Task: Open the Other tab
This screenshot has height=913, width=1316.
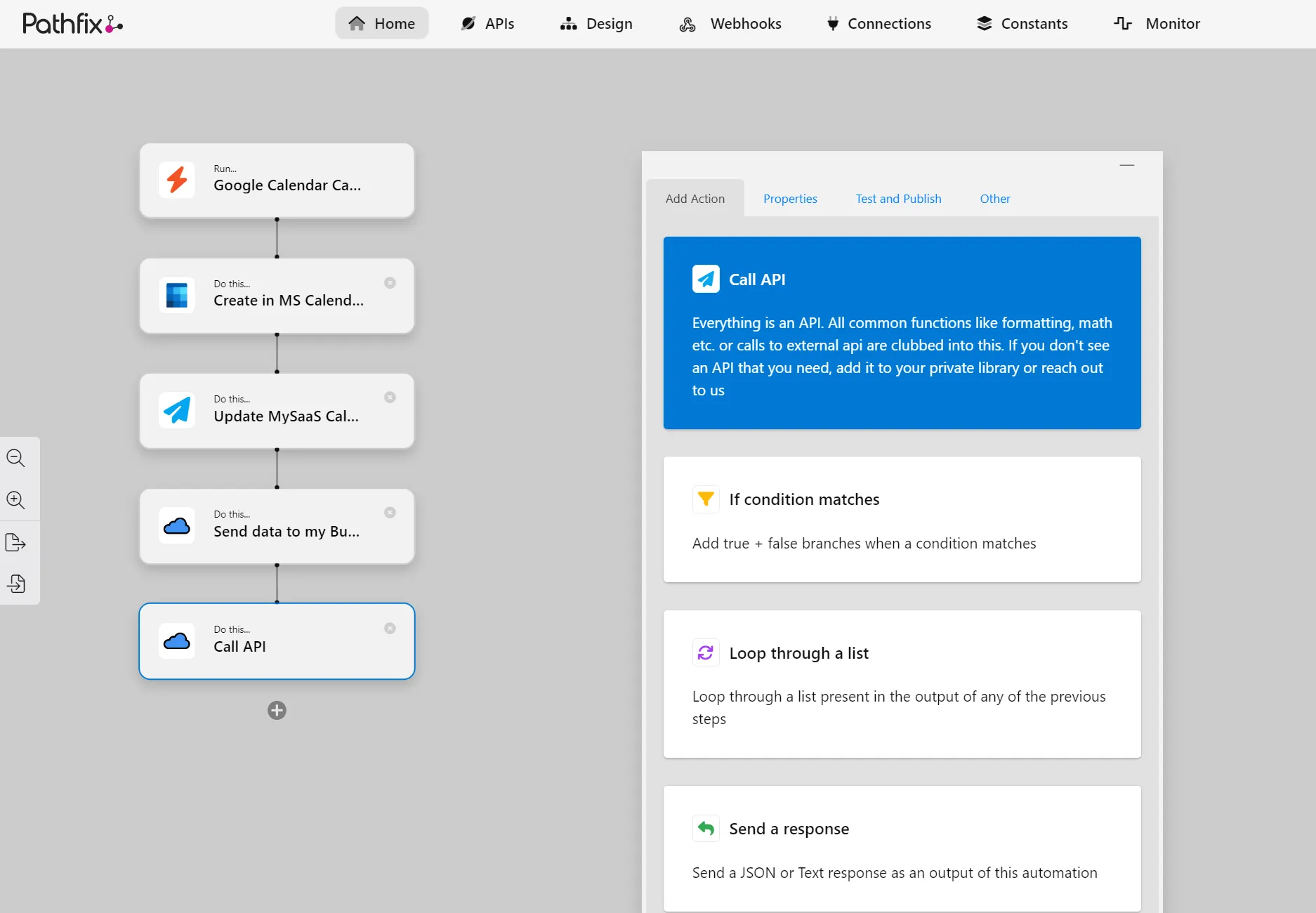Action: tap(995, 199)
